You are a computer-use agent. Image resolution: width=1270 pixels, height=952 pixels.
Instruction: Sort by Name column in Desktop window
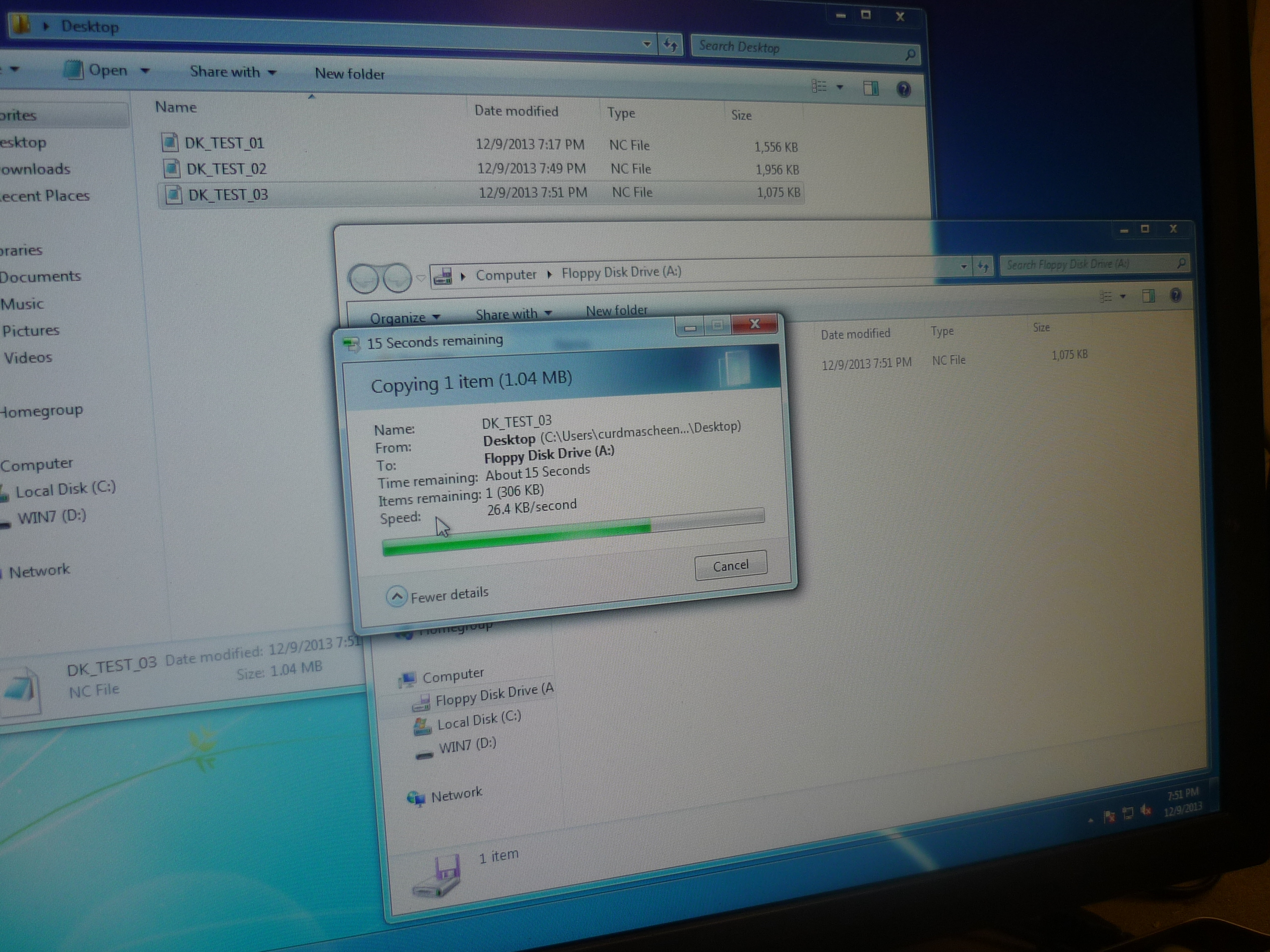[x=176, y=107]
